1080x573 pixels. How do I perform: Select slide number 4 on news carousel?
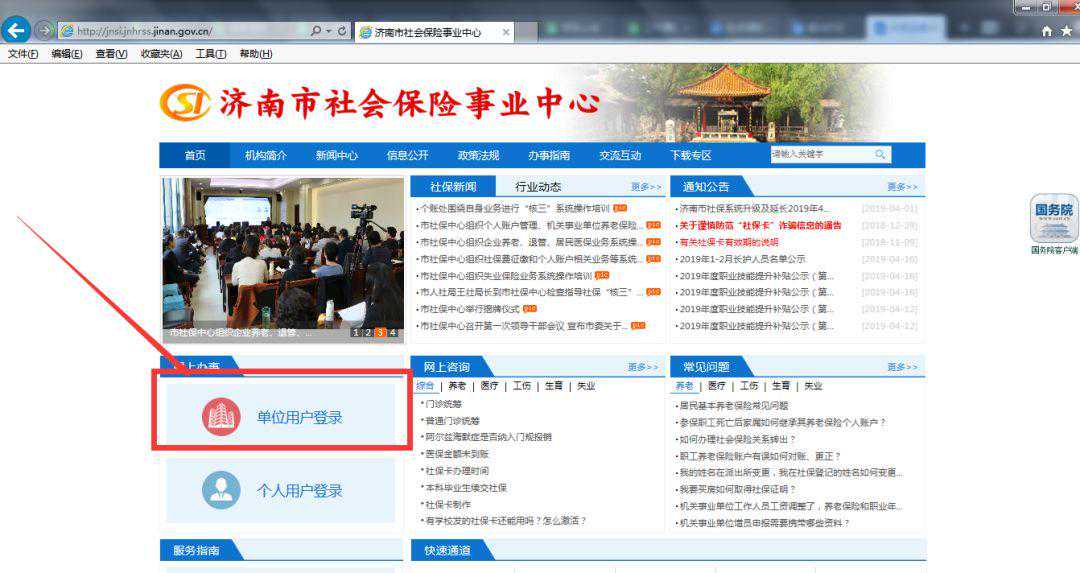(392, 332)
